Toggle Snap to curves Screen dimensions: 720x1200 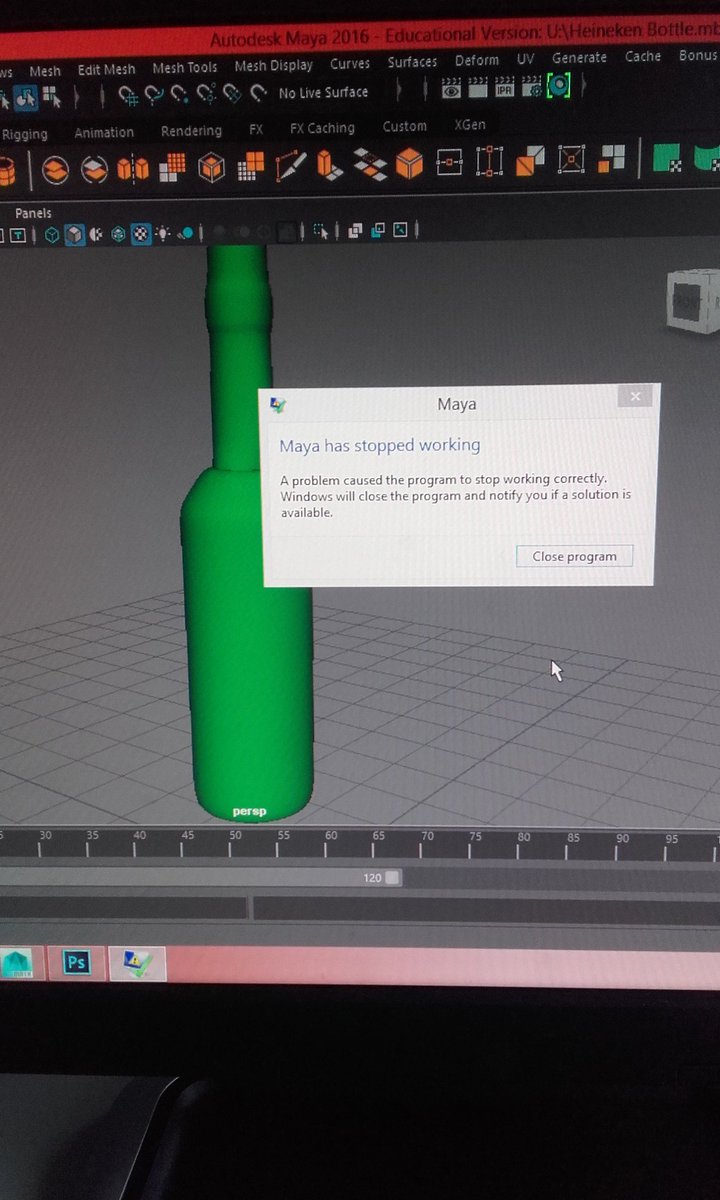153,95
